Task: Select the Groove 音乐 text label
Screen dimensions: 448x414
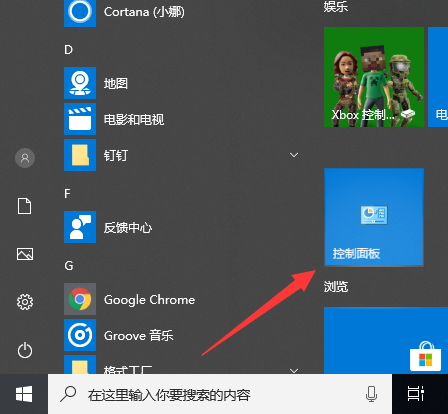Action: 139,335
